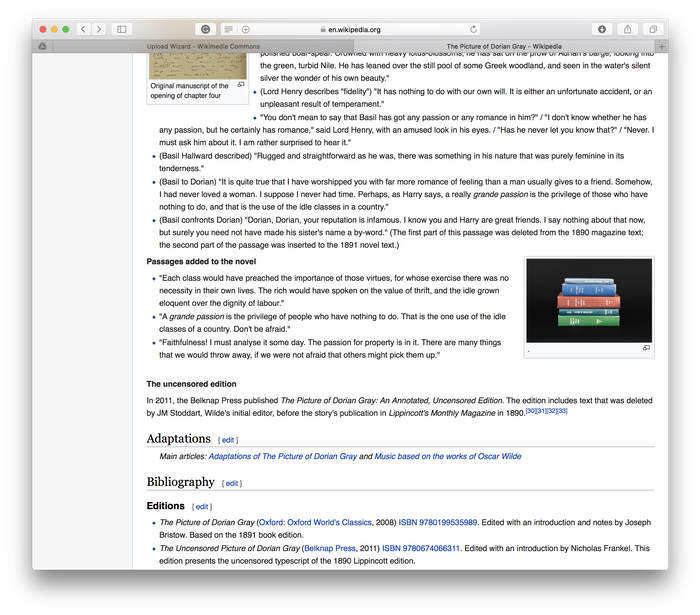Open citation reference [32]

(x=552, y=411)
